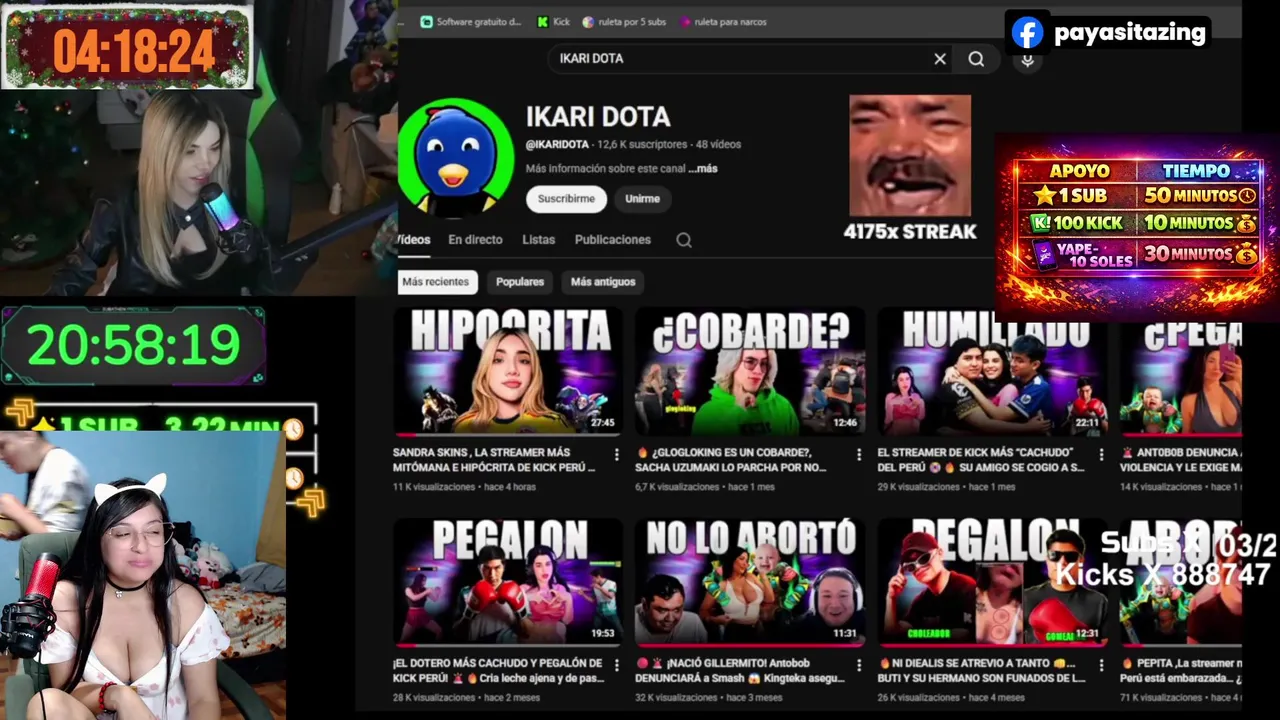Switch to the Videos tab
This screenshot has height=720, width=1280.
[414, 240]
